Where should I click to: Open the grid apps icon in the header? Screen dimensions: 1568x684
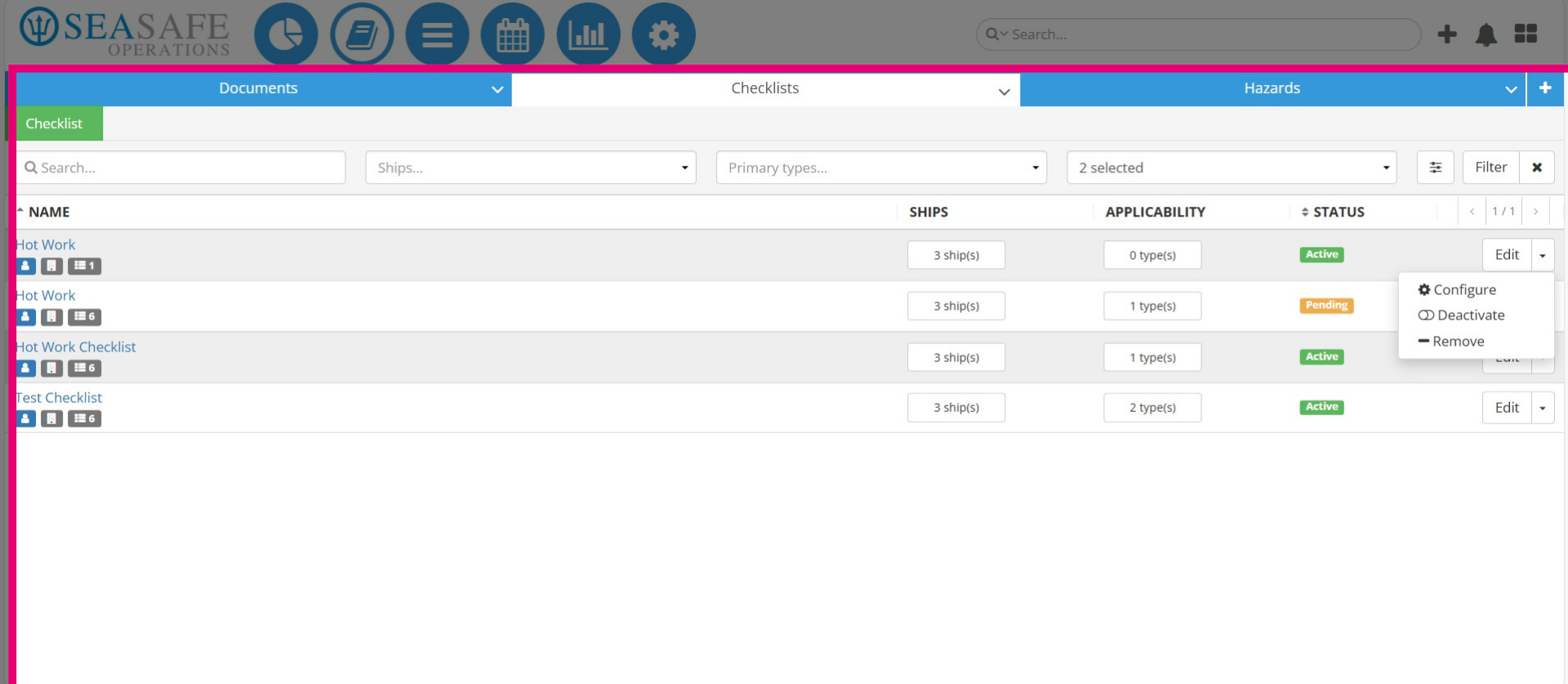(x=1526, y=34)
